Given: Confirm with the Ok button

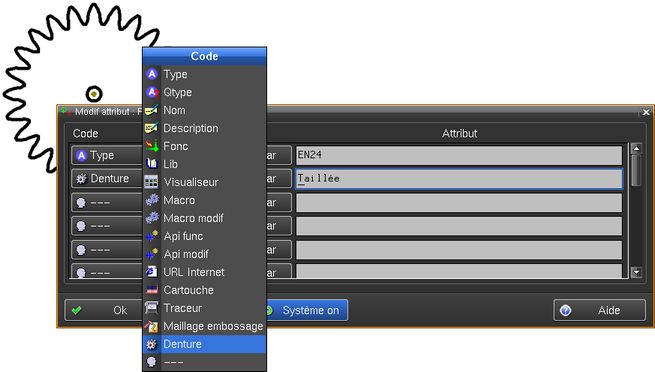Looking at the screenshot, I should coord(104,310).
